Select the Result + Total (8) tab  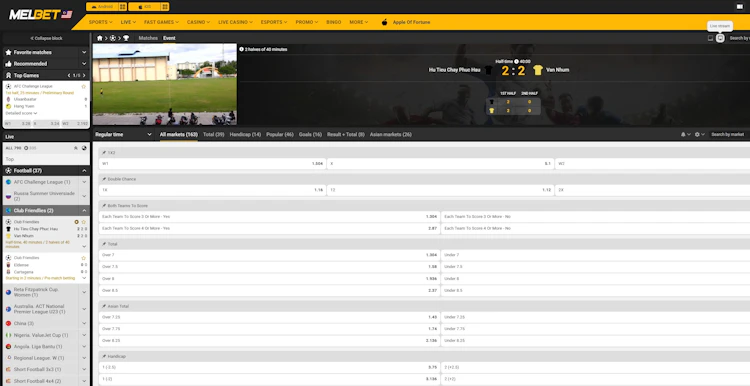click(x=345, y=134)
